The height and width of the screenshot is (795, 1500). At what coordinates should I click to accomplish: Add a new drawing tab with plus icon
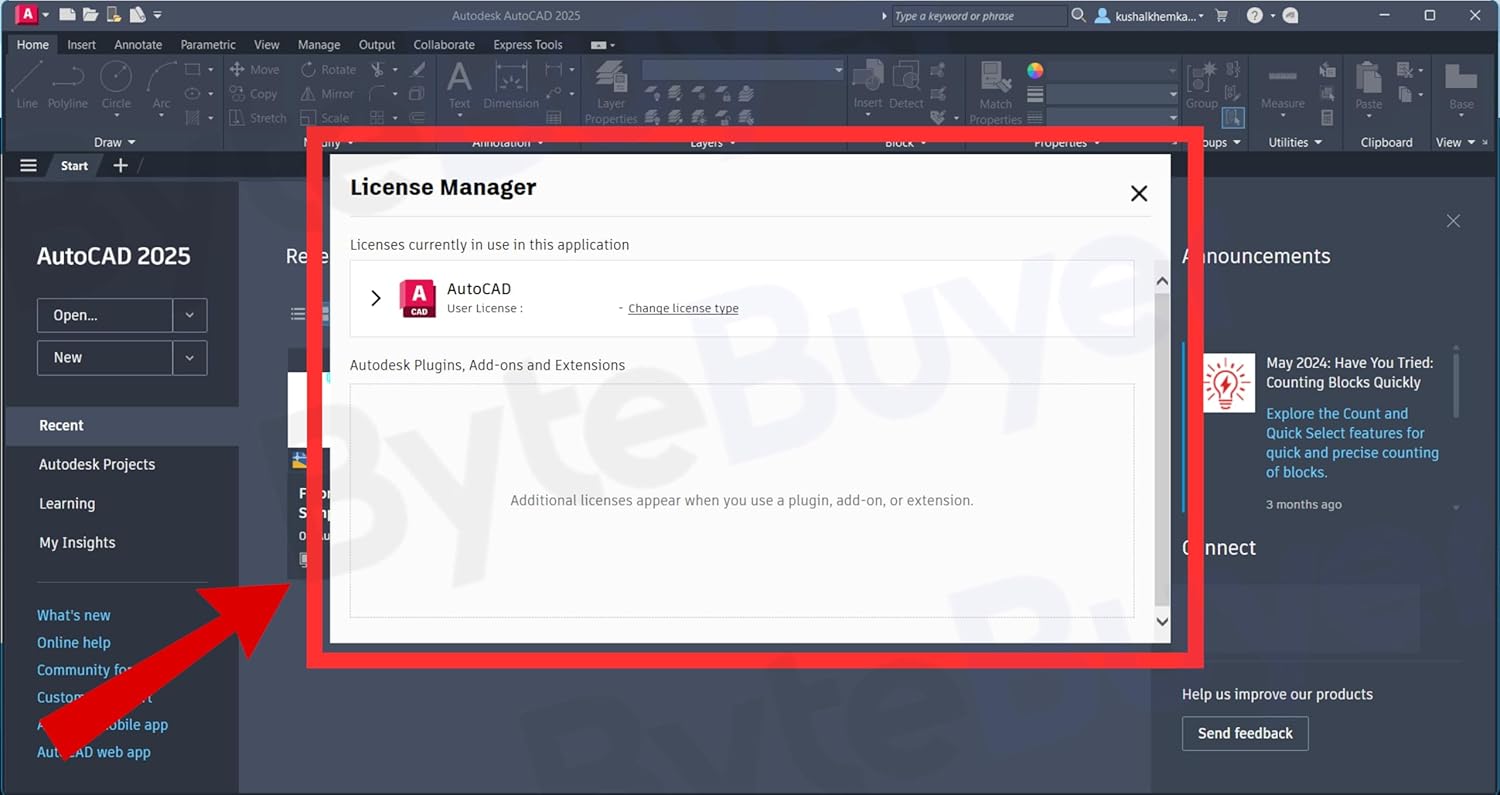click(x=120, y=166)
